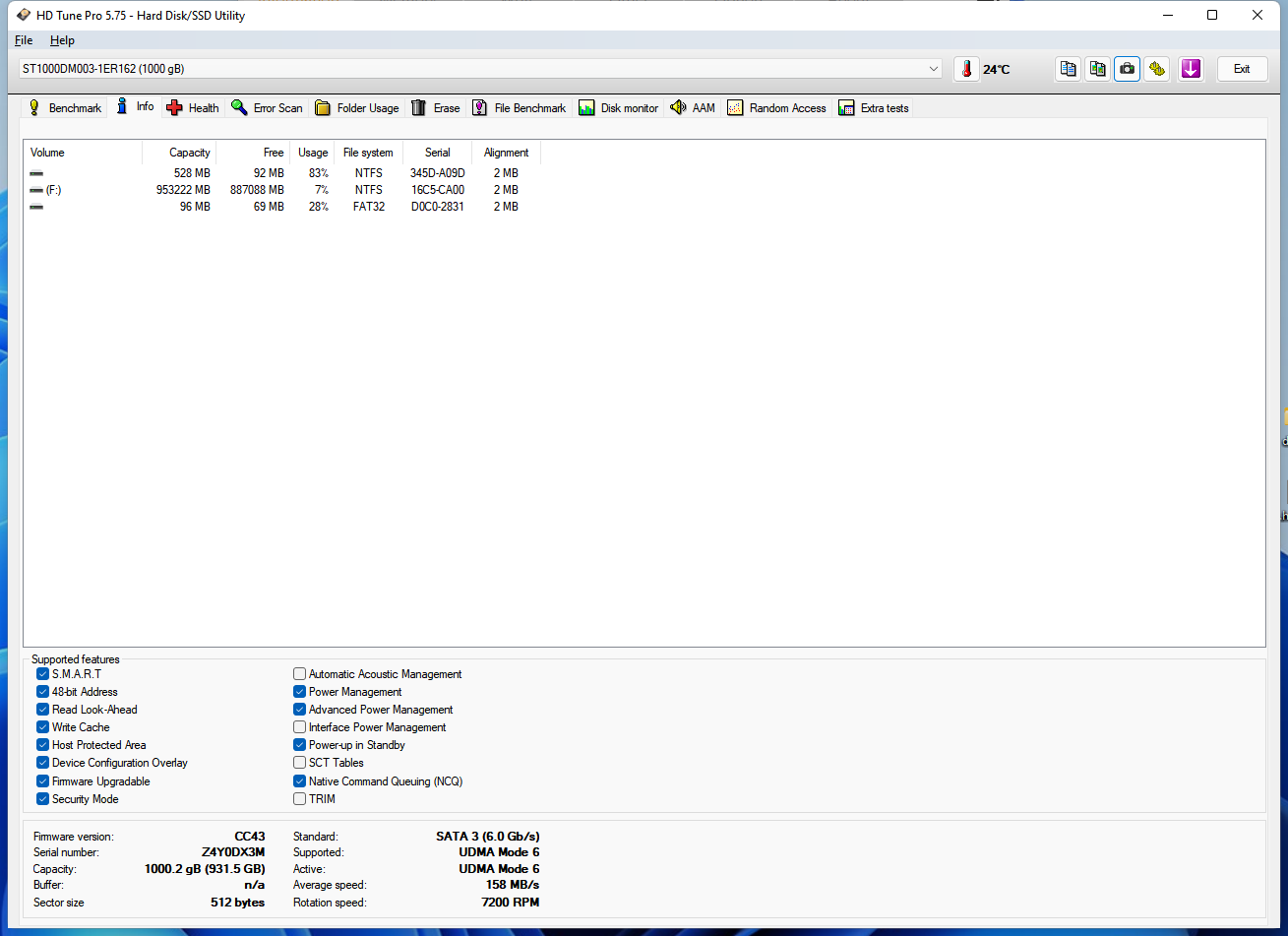
Task: Toggle the Automatic Acoustic Management checkbox
Action: (299, 674)
